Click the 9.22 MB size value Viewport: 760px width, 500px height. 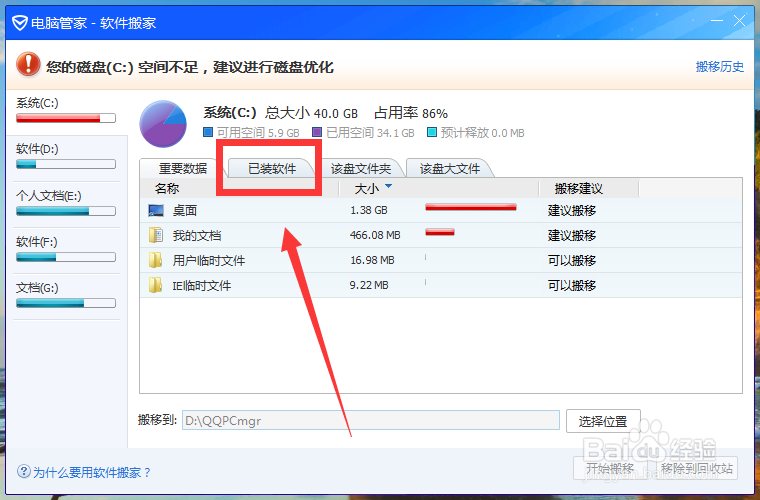pyautogui.click(x=369, y=285)
